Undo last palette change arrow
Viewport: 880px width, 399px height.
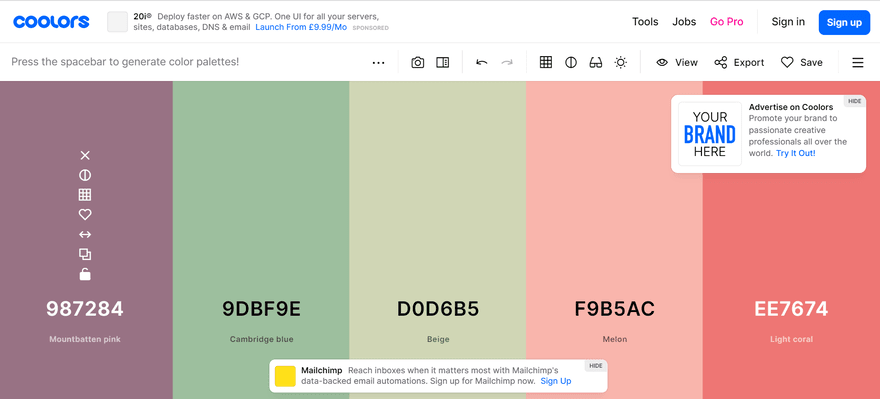[x=482, y=62]
